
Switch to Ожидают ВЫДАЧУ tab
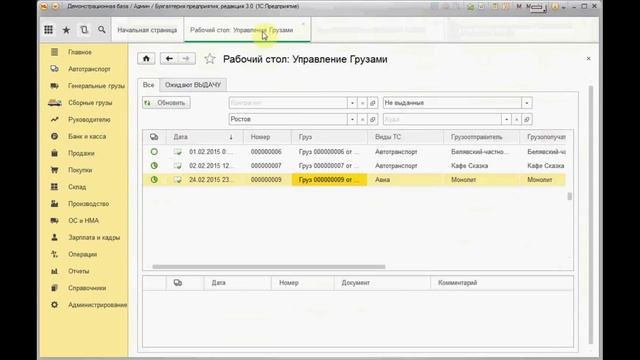193,85
